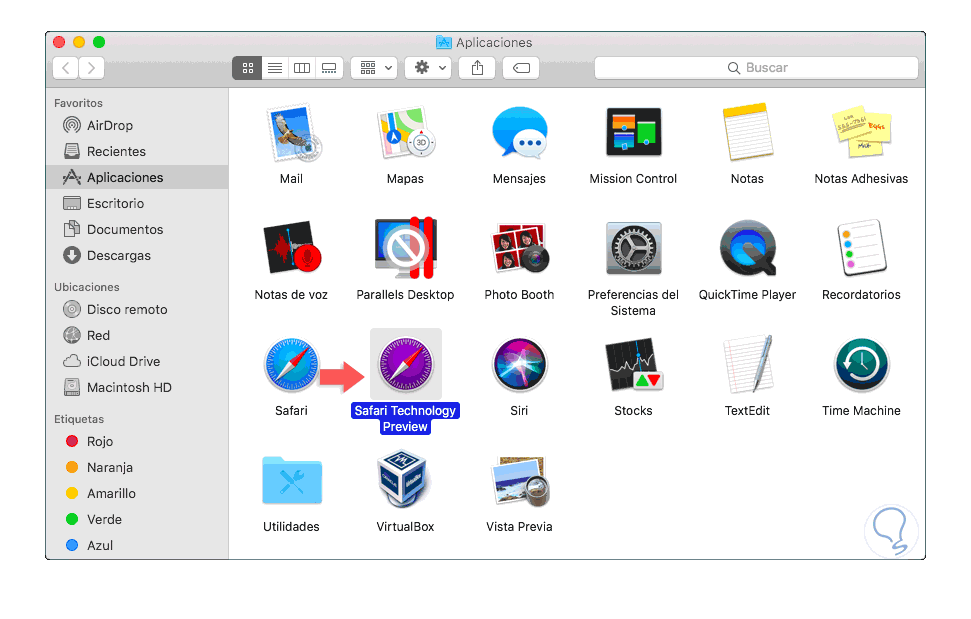Click the Notas de voz icon
Screen dimensions: 971x619
coord(292,248)
